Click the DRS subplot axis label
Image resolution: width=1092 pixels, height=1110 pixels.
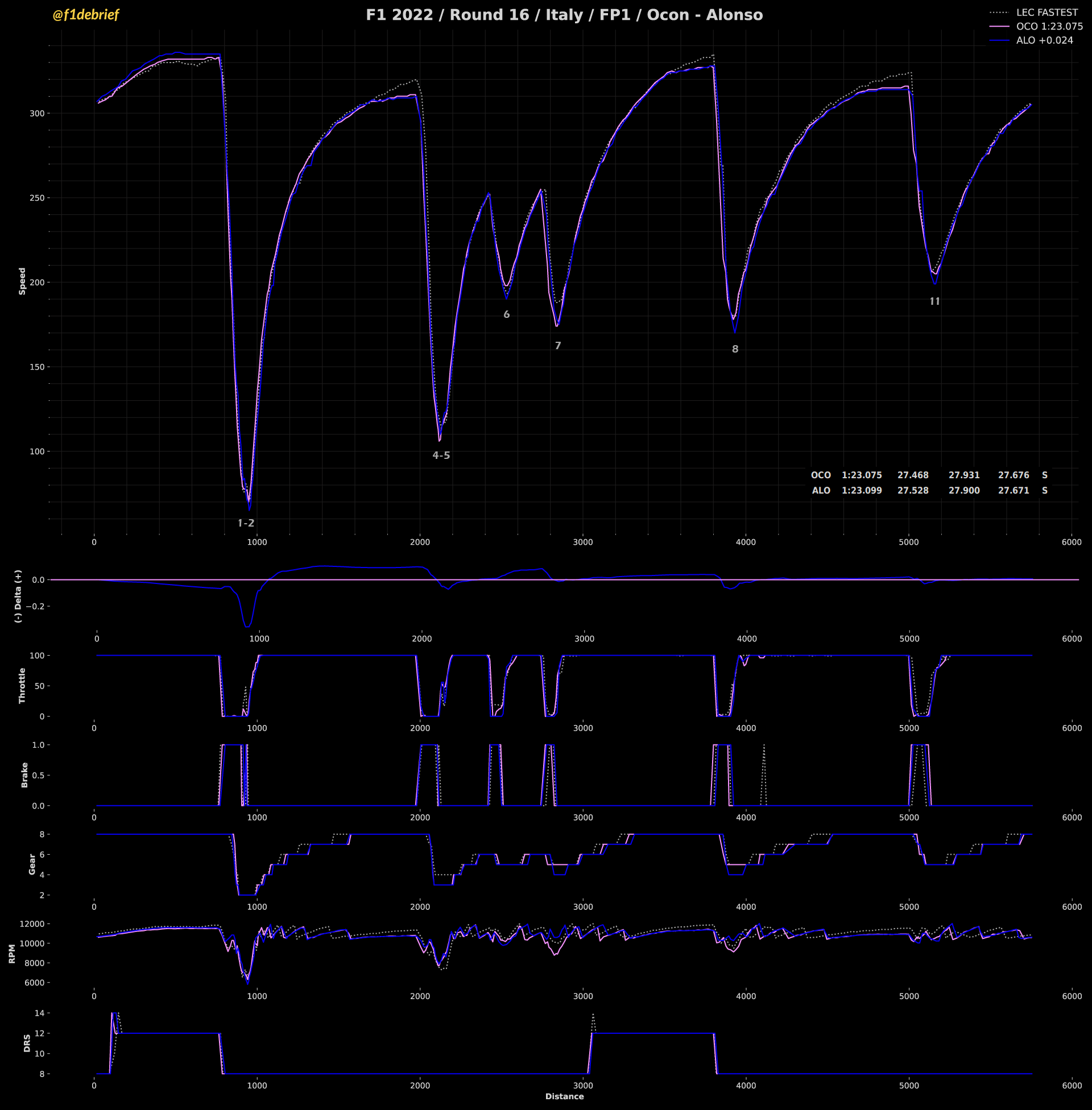(x=27, y=1043)
